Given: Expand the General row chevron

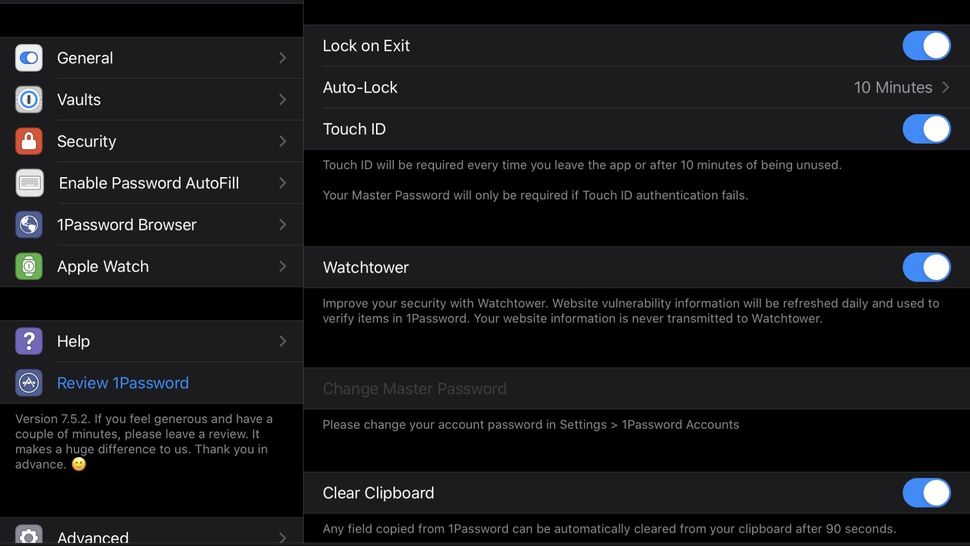Looking at the screenshot, I should tap(282, 58).
